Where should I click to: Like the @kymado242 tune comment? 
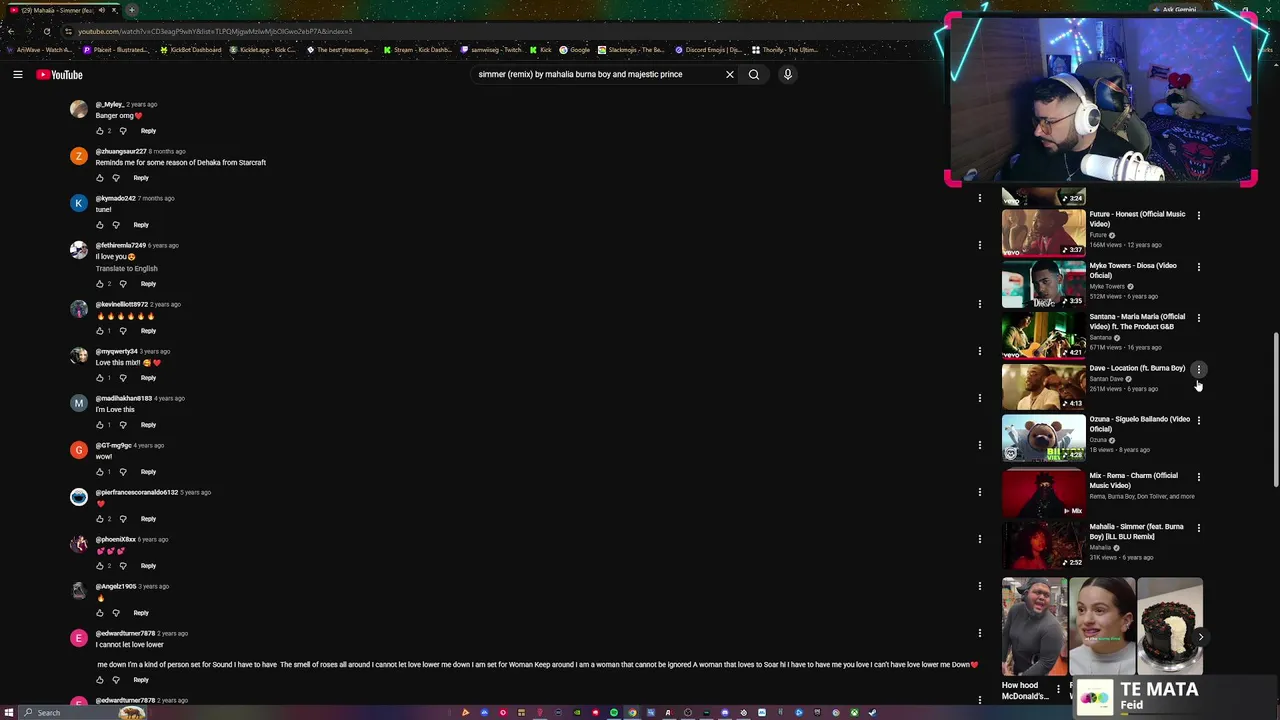click(100, 225)
